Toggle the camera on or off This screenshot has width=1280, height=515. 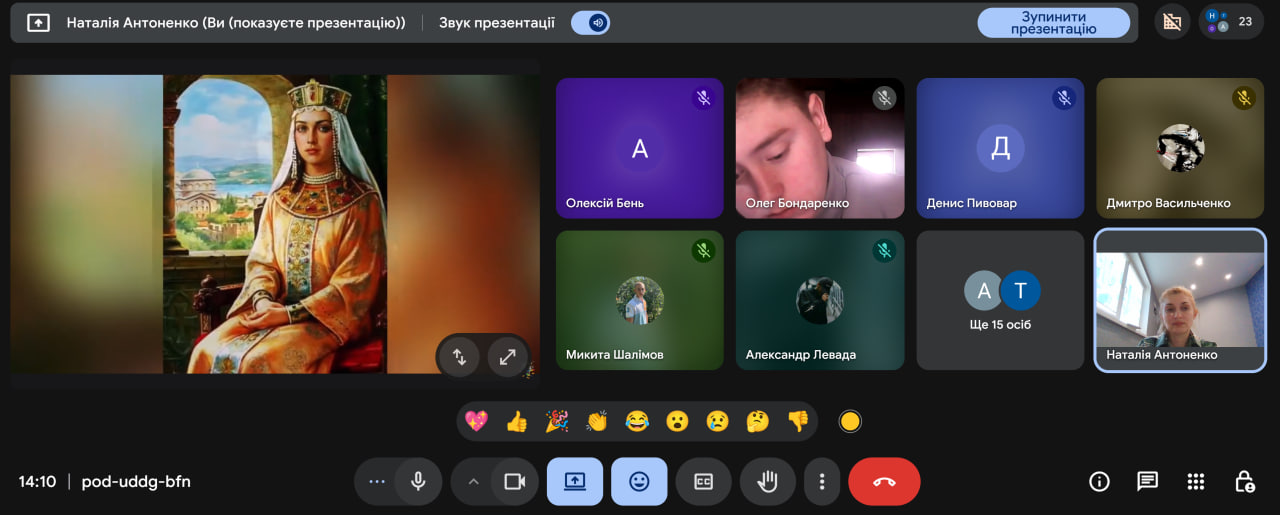[514, 481]
